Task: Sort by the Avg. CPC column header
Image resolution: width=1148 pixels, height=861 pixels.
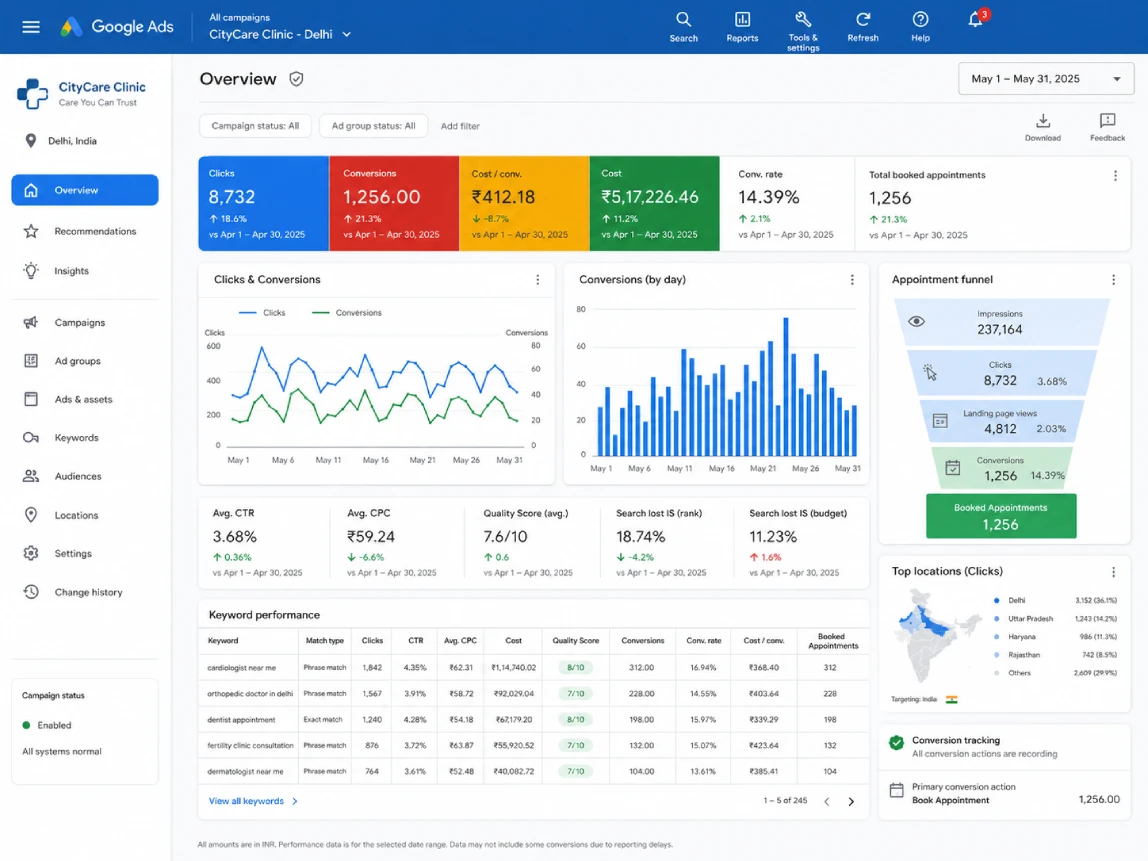Action: pyautogui.click(x=460, y=641)
